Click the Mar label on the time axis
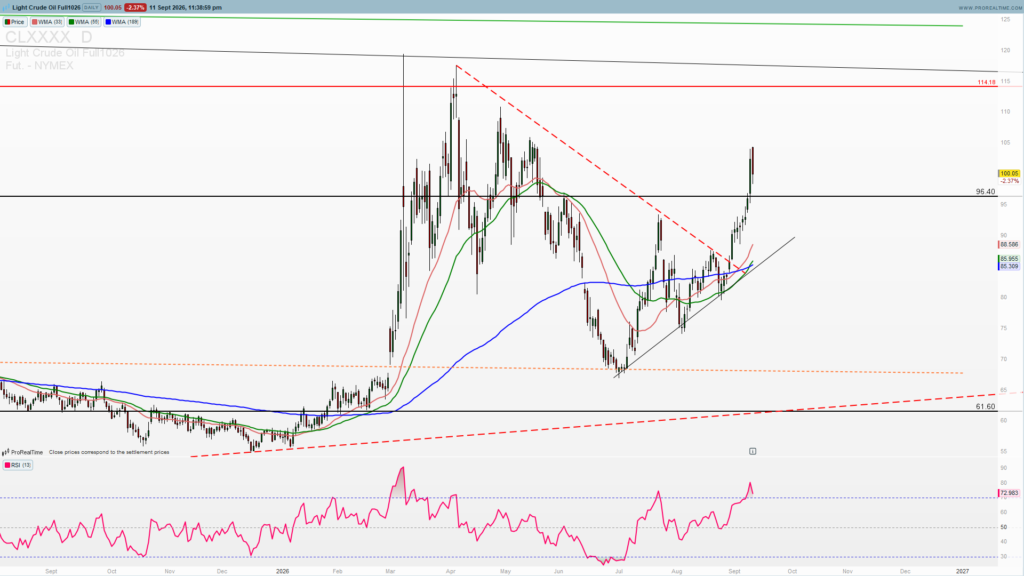Image resolution: width=1024 pixels, height=576 pixels. 390,571
